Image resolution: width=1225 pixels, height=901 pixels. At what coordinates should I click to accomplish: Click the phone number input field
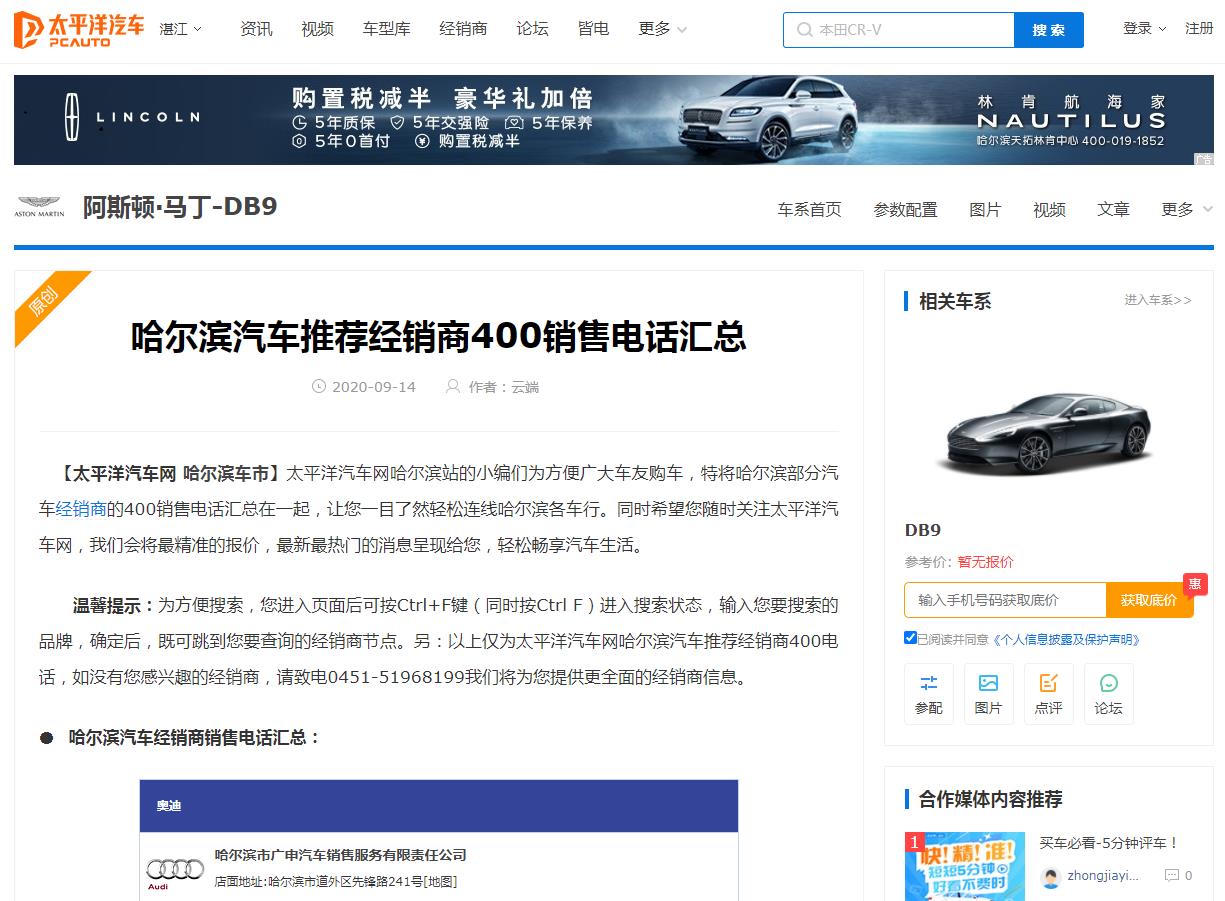pos(1006,600)
